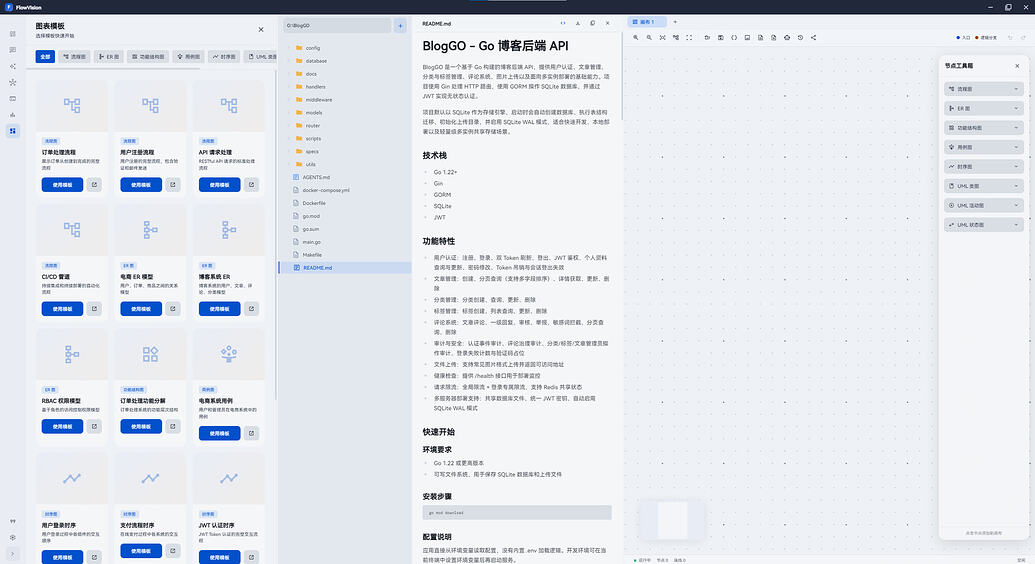Use the 支付流程时序 template

pos(141,551)
